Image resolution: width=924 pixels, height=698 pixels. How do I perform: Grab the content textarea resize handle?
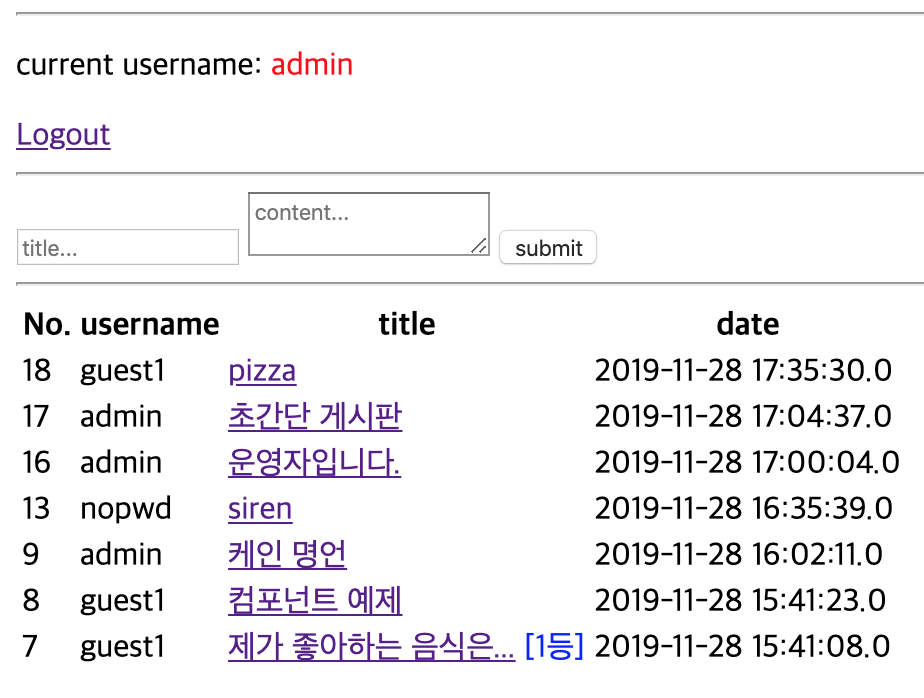[x=480, y=246]
